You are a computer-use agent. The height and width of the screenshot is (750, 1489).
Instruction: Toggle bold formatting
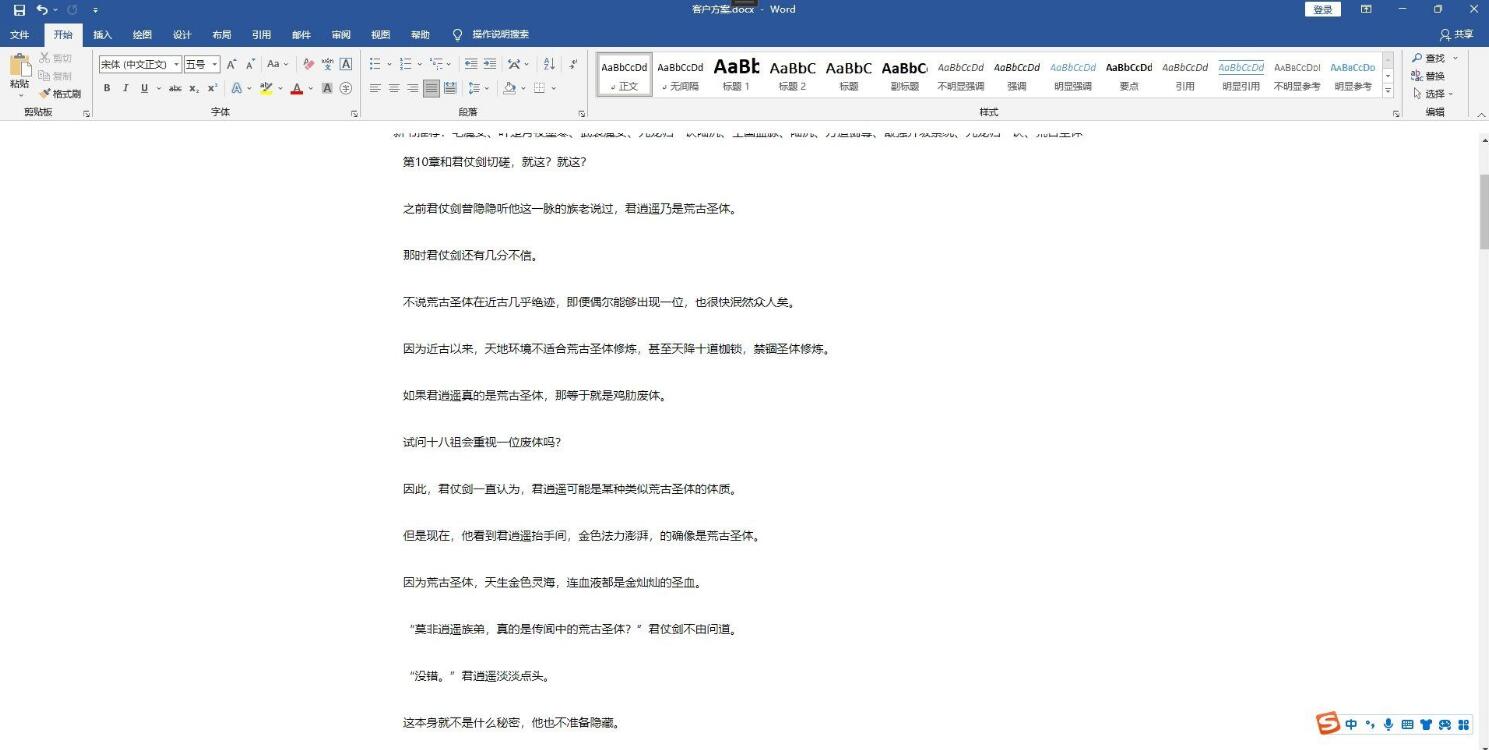click(107, 88)
